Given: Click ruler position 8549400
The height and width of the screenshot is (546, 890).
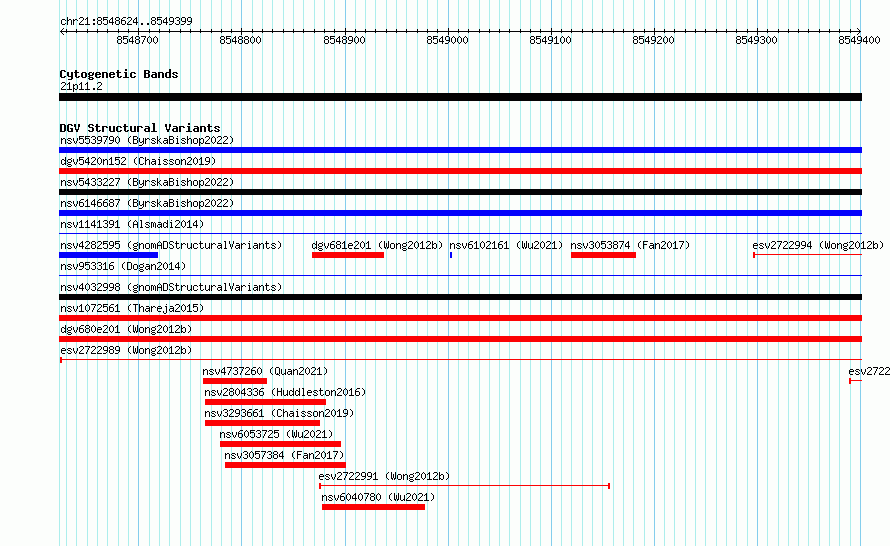Looking at the screenshot, I should click(x=859, y=40).
